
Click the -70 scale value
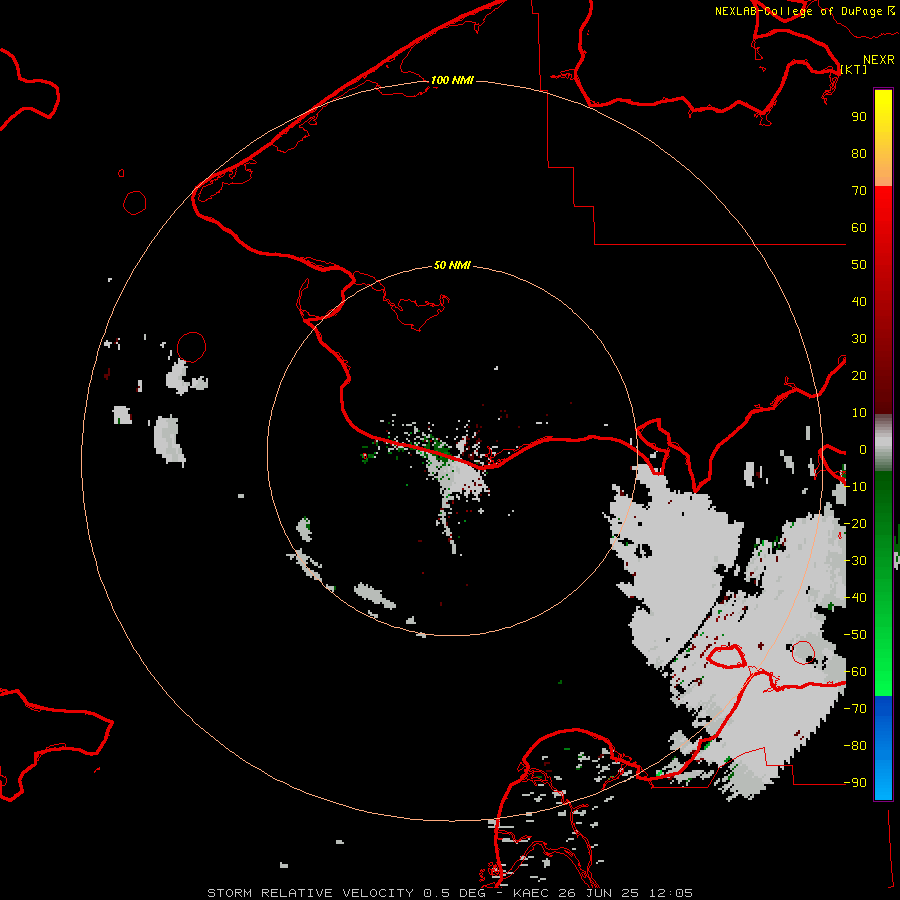pyautogui.click(x=855, y=709)
